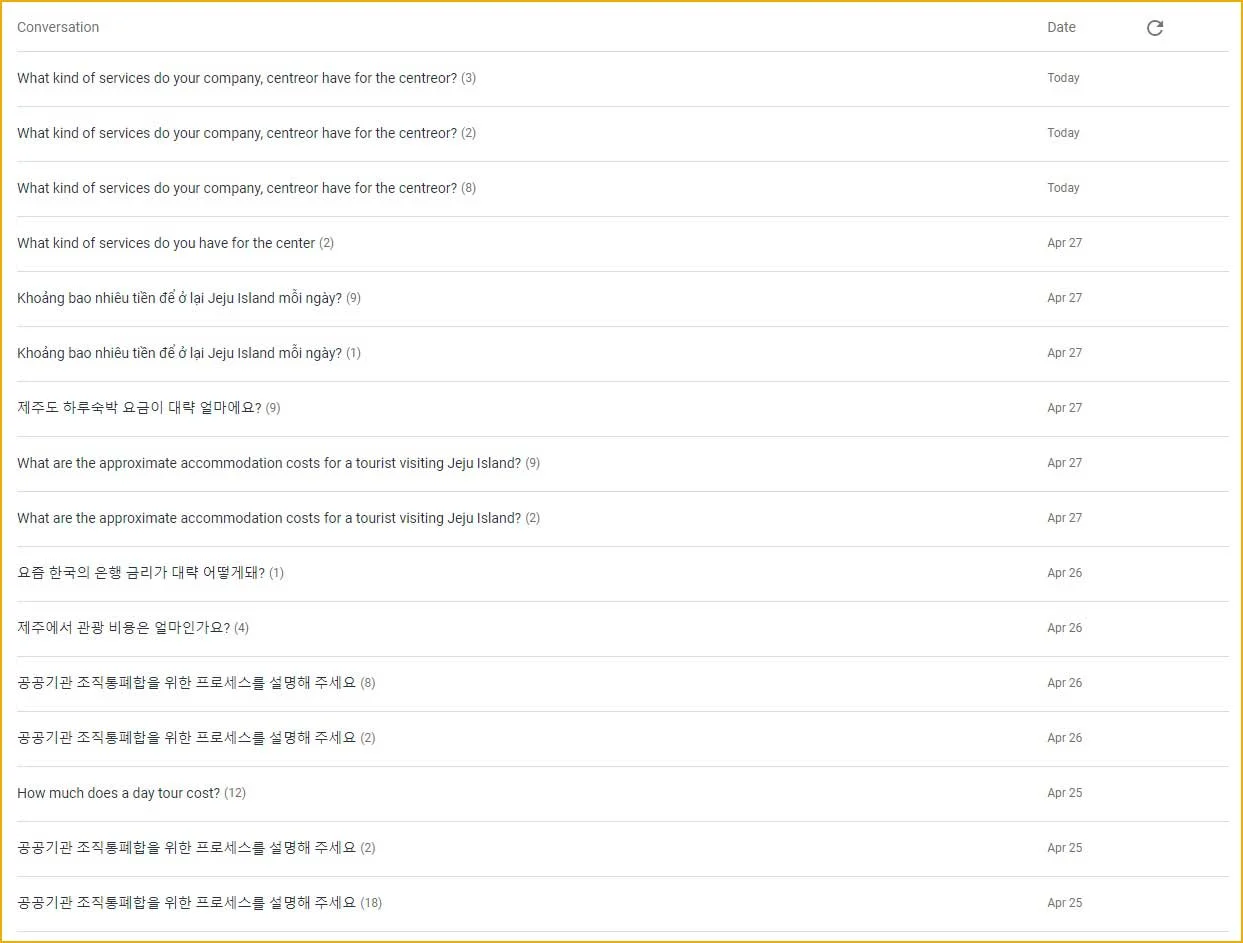The image size is (1243, 943).
Task: Open the Vietnamese Jeju Island conversation with (1) message
Action: [x=180, y=353]
